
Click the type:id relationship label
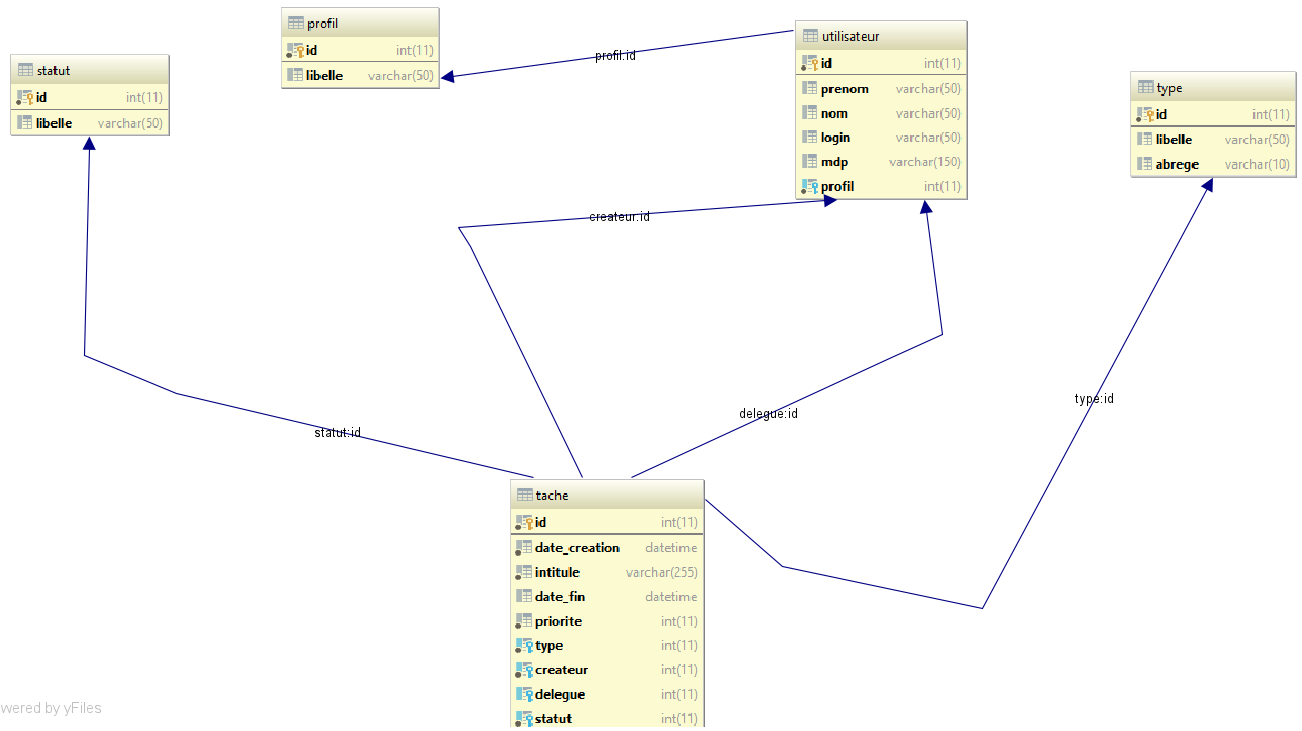click(x=1093, y=399)
